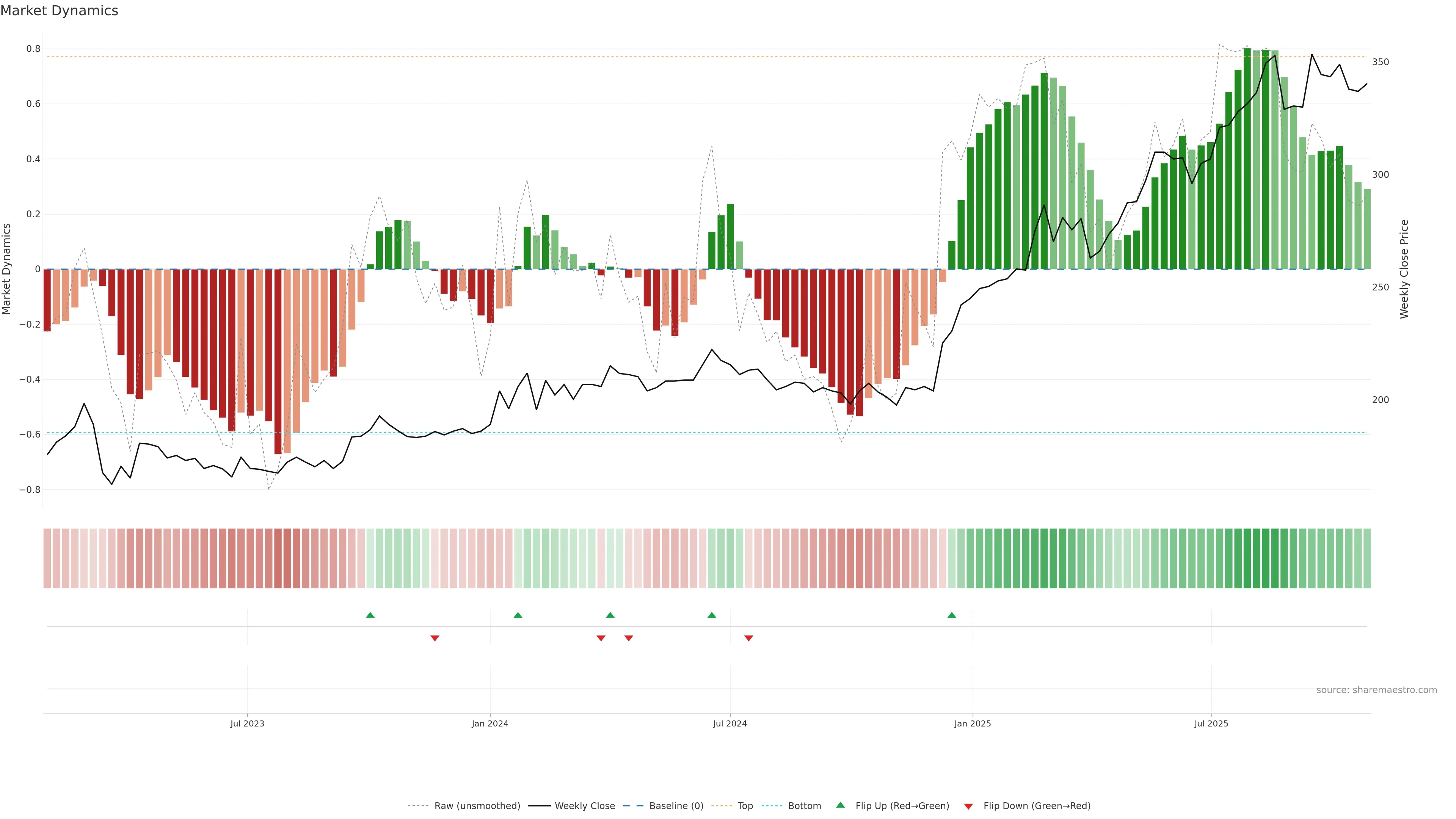Image resolution: width=1456 pixels, height=819 pixels.
Task: Hide the Baseline (0) legend series
Action: pos(676,806)
